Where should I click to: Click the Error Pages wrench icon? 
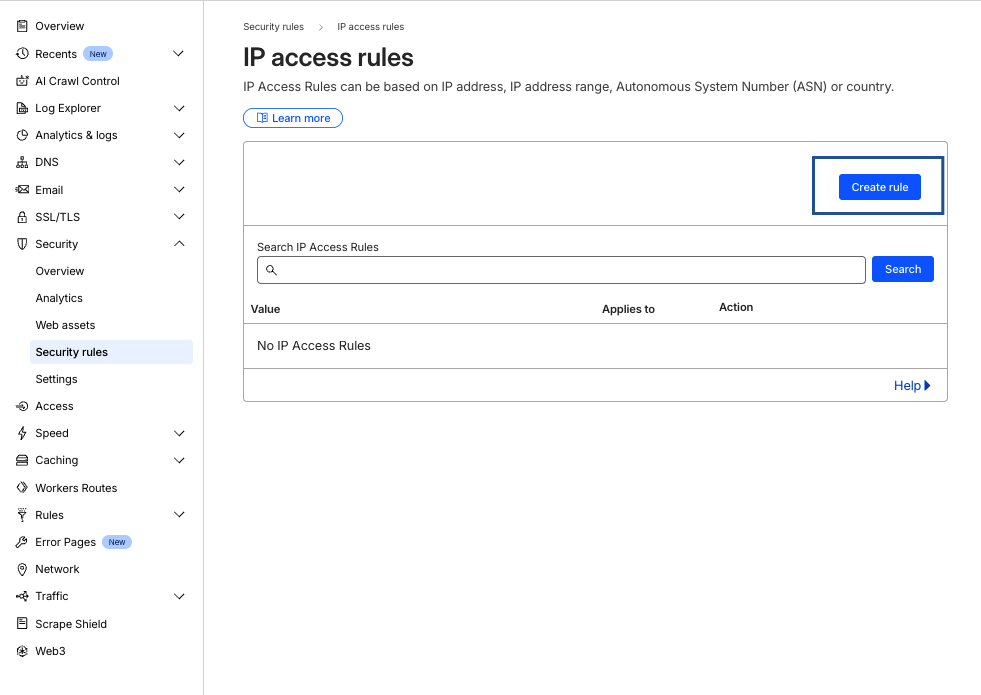click(22, 542)
